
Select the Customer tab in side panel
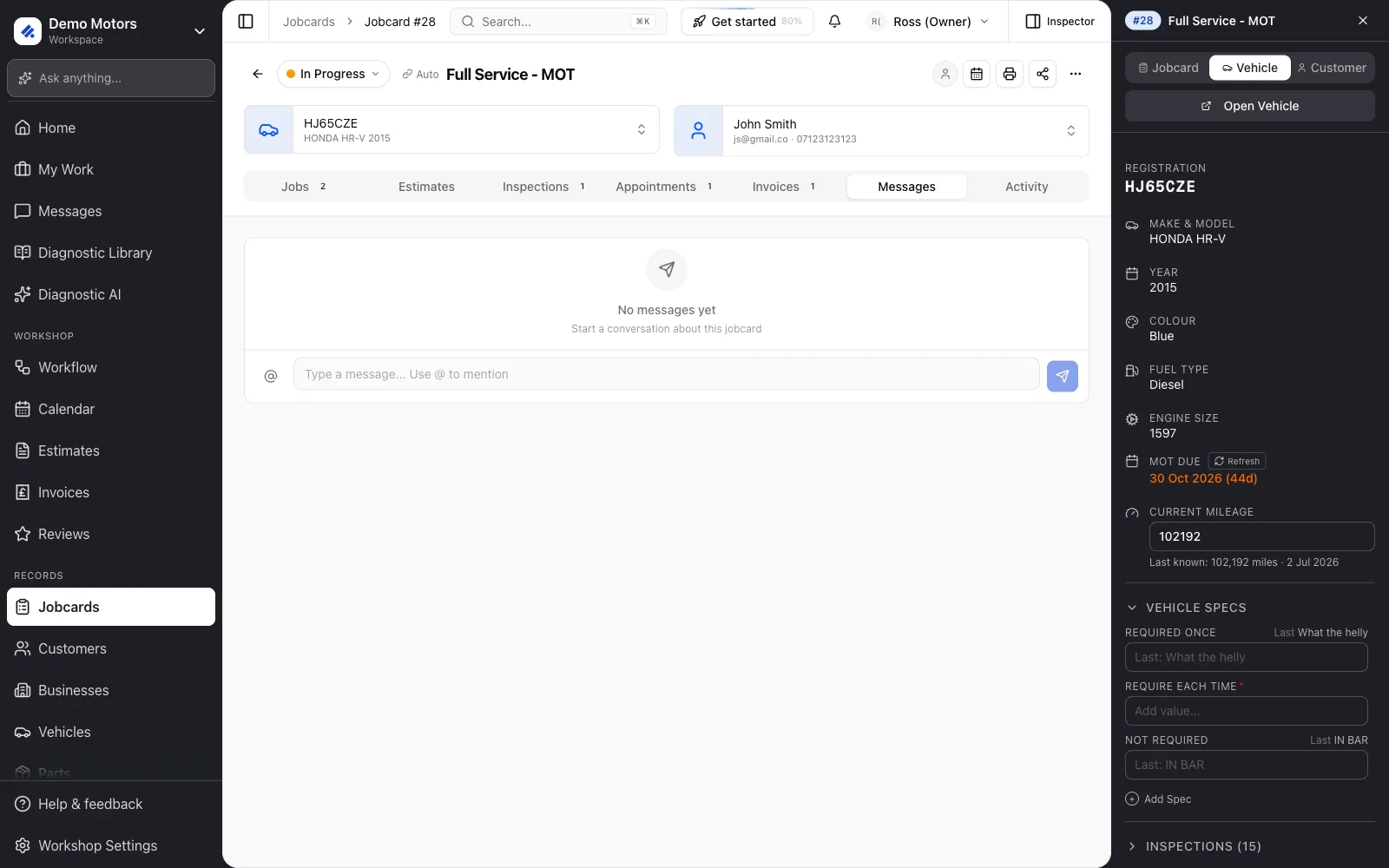click(1333, 68)
